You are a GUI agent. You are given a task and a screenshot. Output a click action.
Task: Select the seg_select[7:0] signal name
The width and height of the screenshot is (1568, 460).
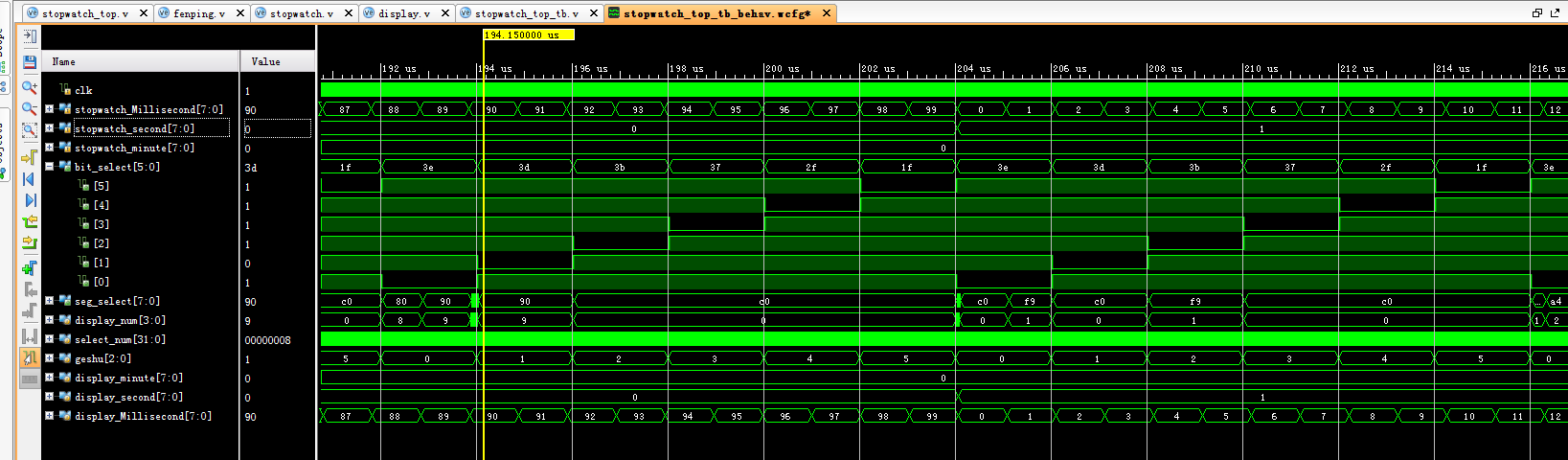click(117, 301)
